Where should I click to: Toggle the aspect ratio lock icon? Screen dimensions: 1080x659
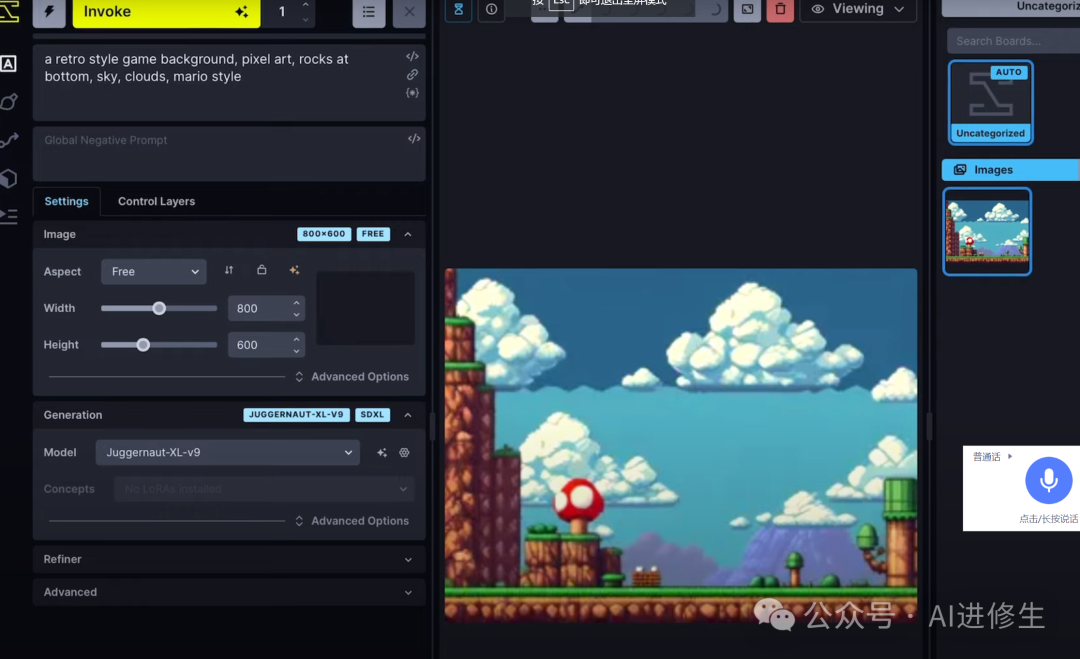(x=262, y=270)
